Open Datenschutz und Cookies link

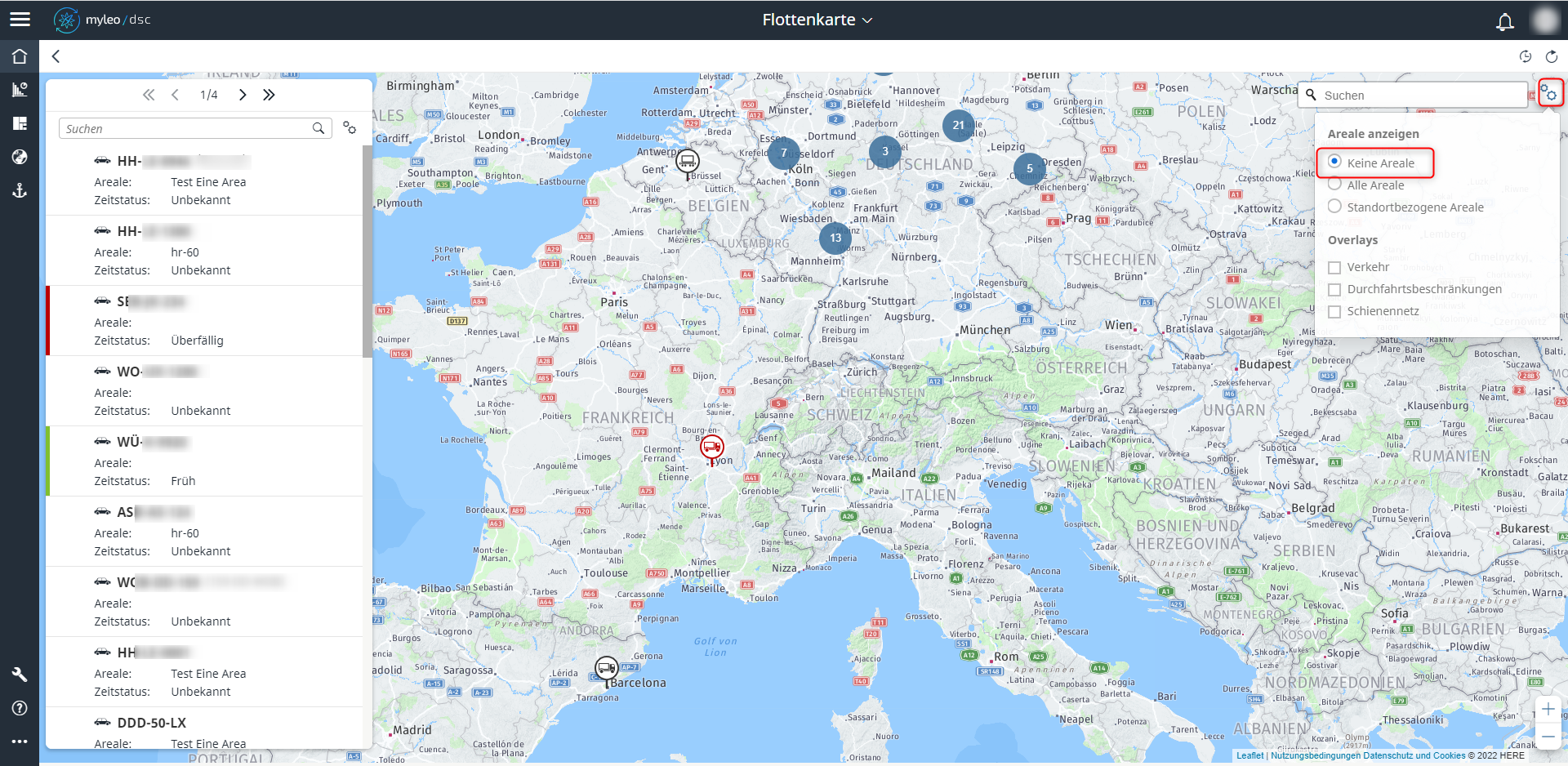coord(1414,755)
